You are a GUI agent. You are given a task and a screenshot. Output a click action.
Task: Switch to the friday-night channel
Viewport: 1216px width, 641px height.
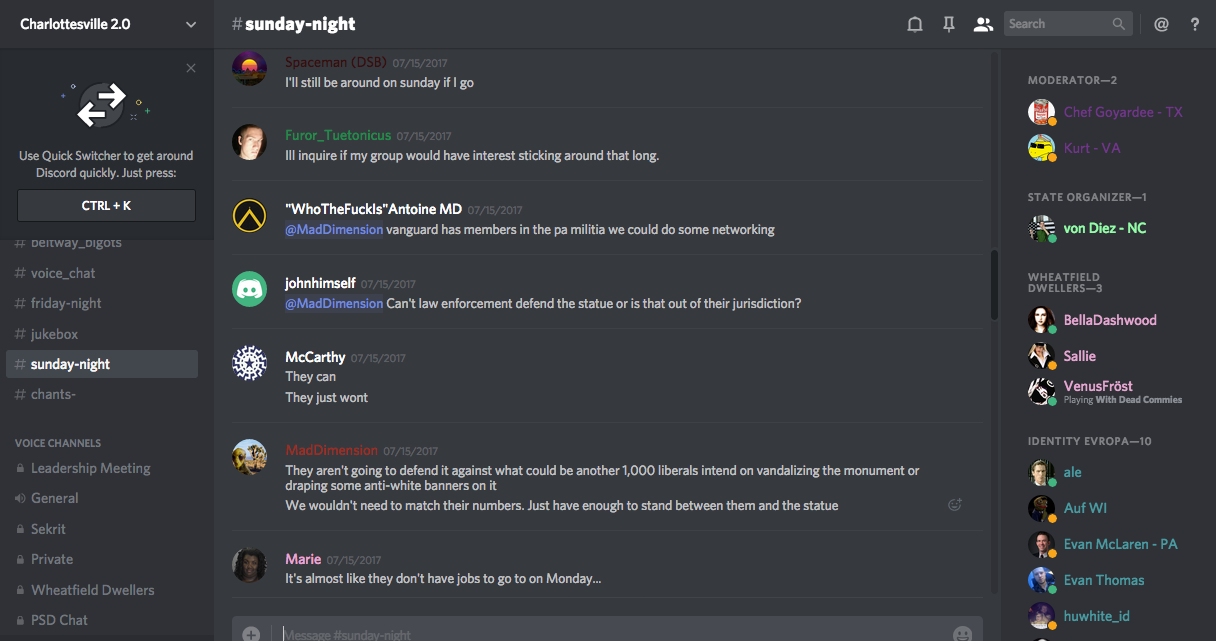tap(66, 303)
